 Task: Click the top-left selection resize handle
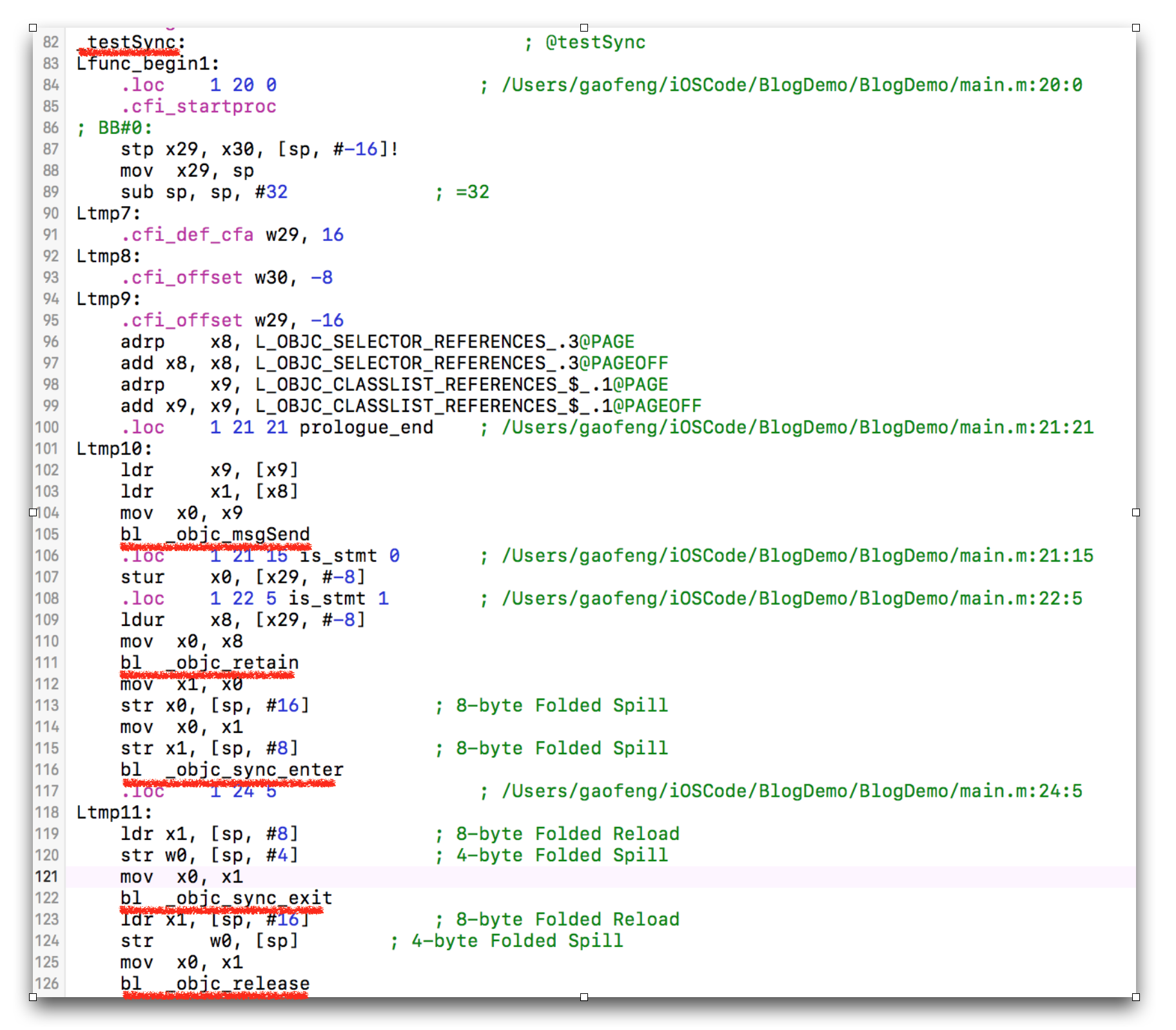(33, 28)
